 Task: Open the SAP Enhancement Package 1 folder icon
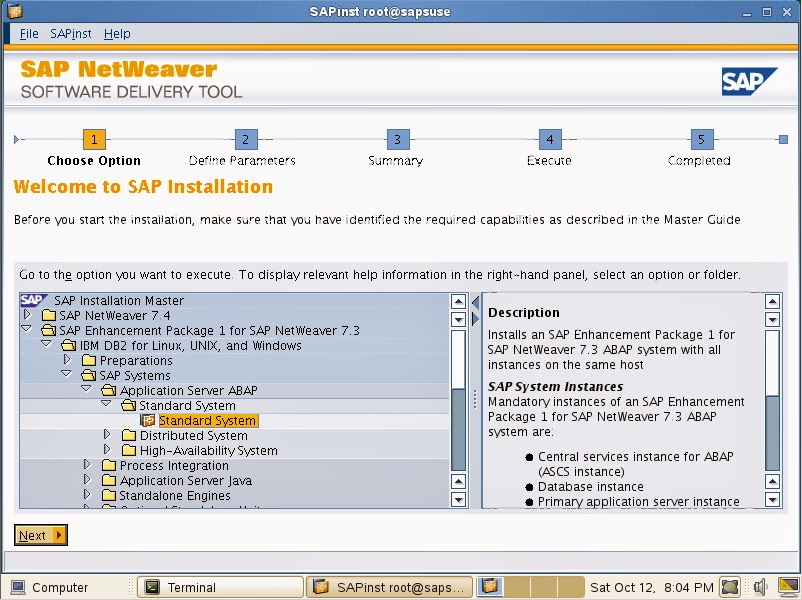49,330
